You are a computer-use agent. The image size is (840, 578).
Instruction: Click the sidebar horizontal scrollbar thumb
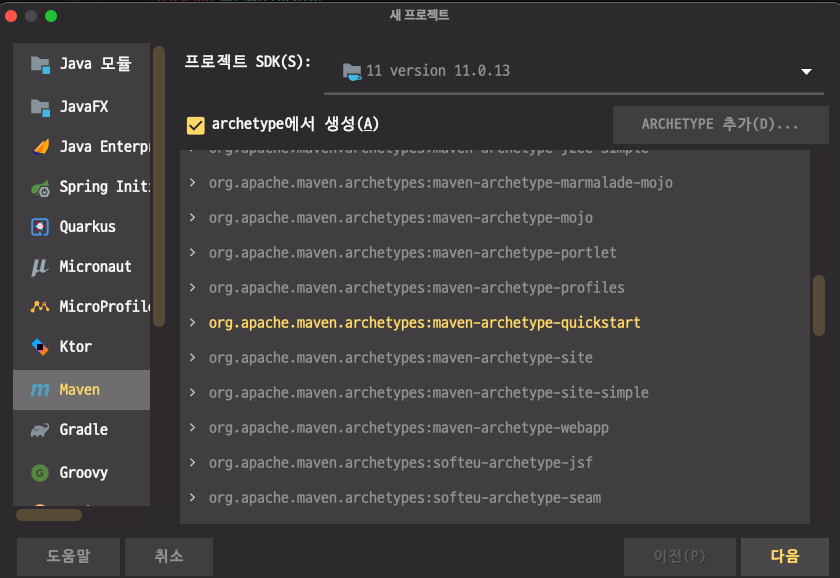click(49, 515)
